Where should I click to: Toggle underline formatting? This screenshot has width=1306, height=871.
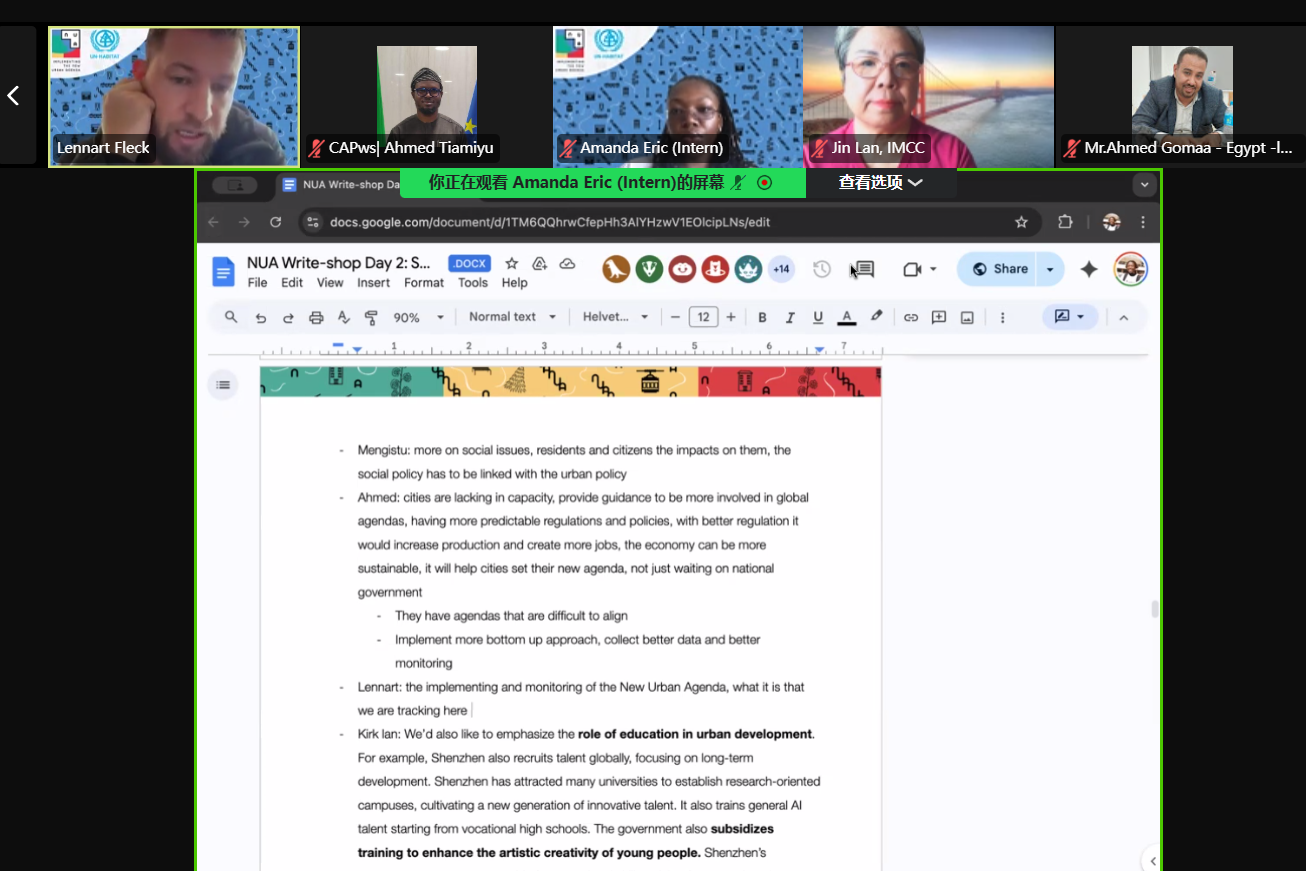[818, 318]
